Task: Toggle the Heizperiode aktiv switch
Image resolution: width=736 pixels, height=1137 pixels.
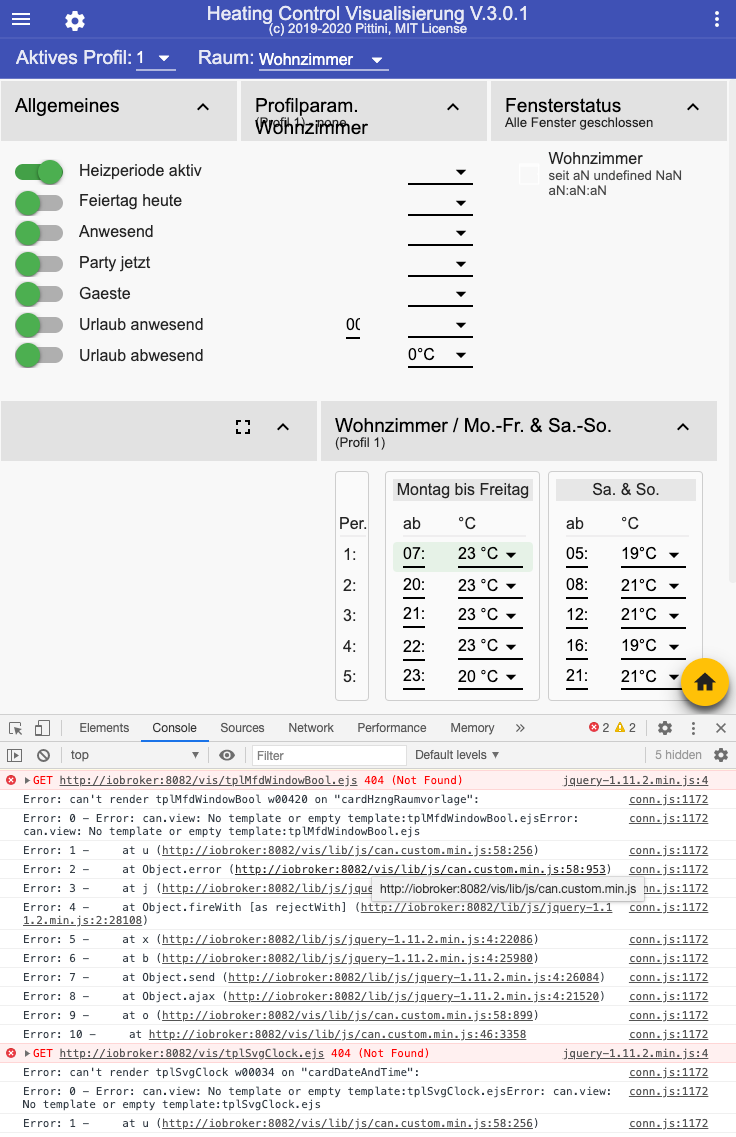Action: point(39,172)
